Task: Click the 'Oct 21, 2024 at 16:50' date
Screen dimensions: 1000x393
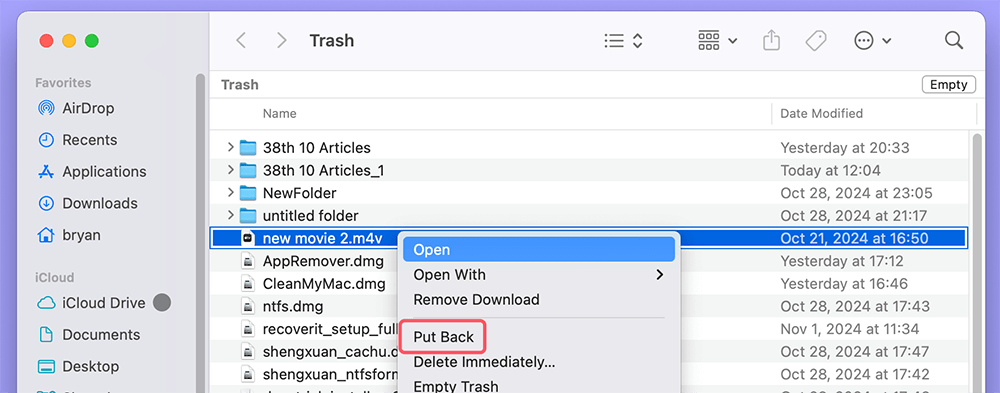Action: point(854,239)
